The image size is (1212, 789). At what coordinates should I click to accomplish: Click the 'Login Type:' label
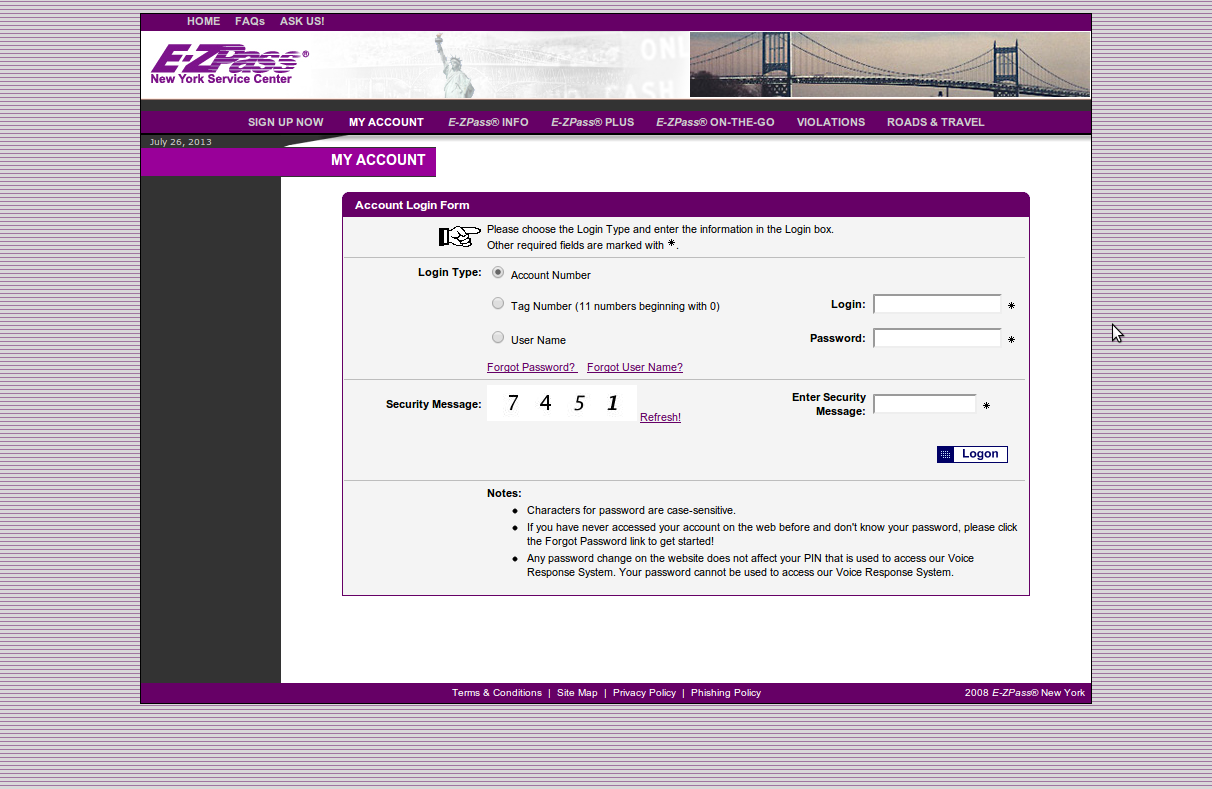click(x=449, y=272)
